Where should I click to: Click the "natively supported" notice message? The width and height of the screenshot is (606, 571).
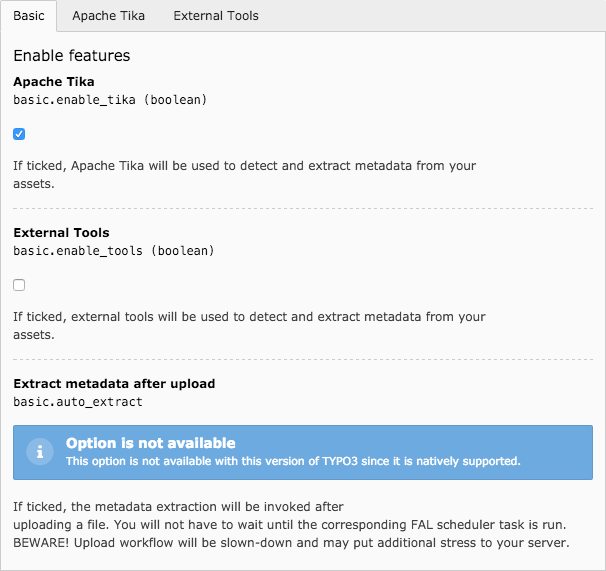point(293,461)
